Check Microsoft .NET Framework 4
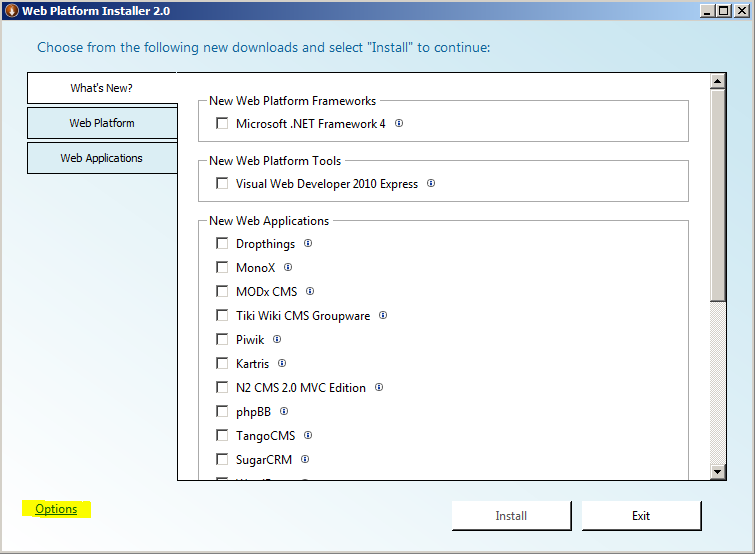Viewport: 755px width, 554px height. tap(222, 123)
